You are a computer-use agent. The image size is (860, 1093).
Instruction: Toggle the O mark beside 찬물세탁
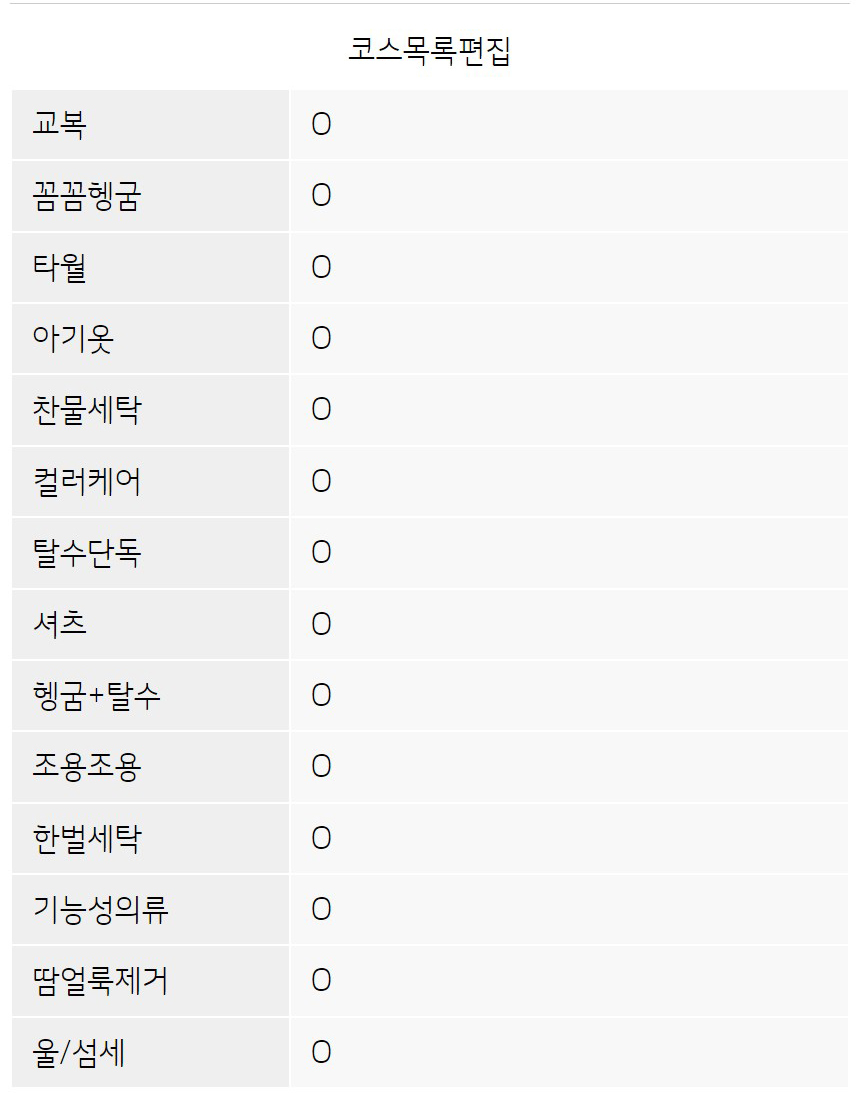[x=321, y=410]
